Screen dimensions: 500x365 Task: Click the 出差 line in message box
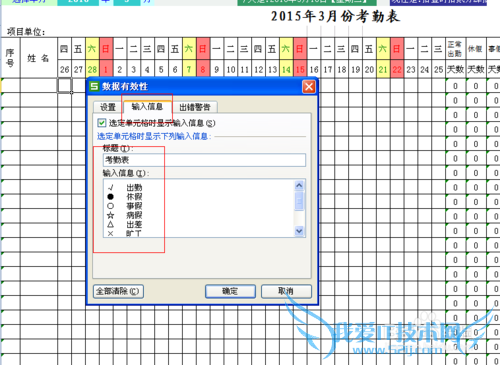(x=125, y=224)
